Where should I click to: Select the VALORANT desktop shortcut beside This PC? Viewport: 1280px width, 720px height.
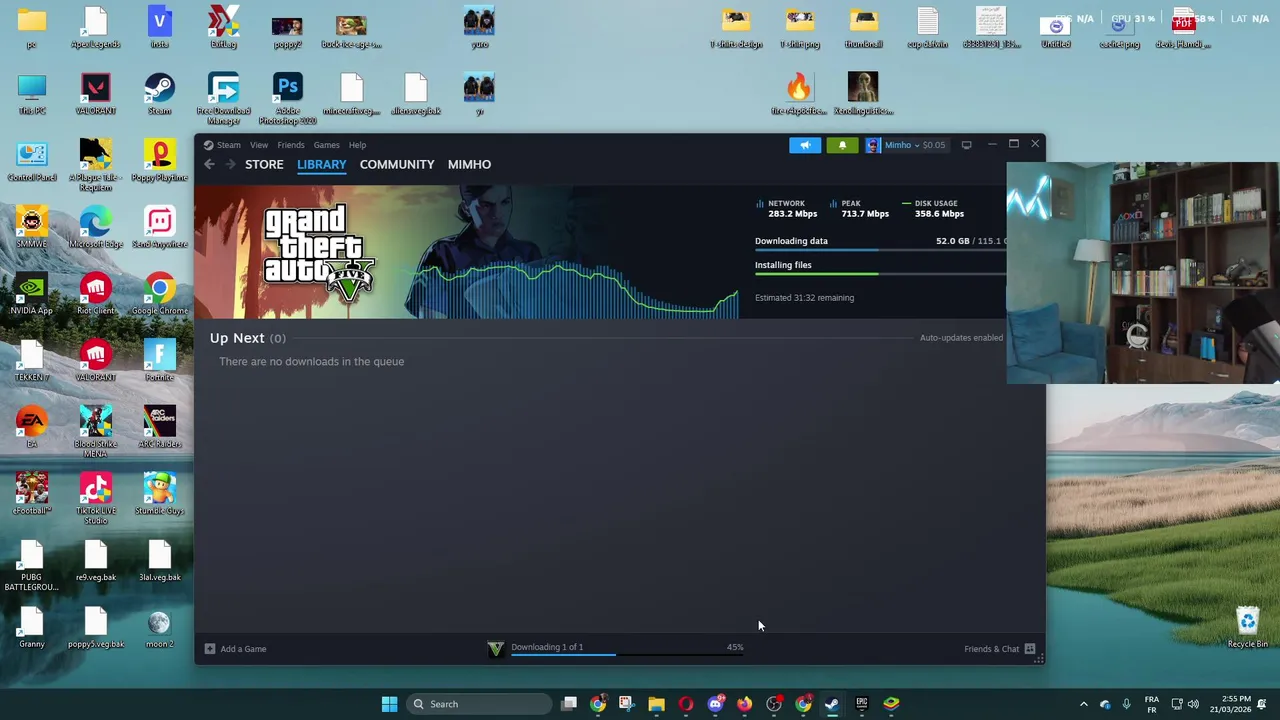(x=96, y=94)
